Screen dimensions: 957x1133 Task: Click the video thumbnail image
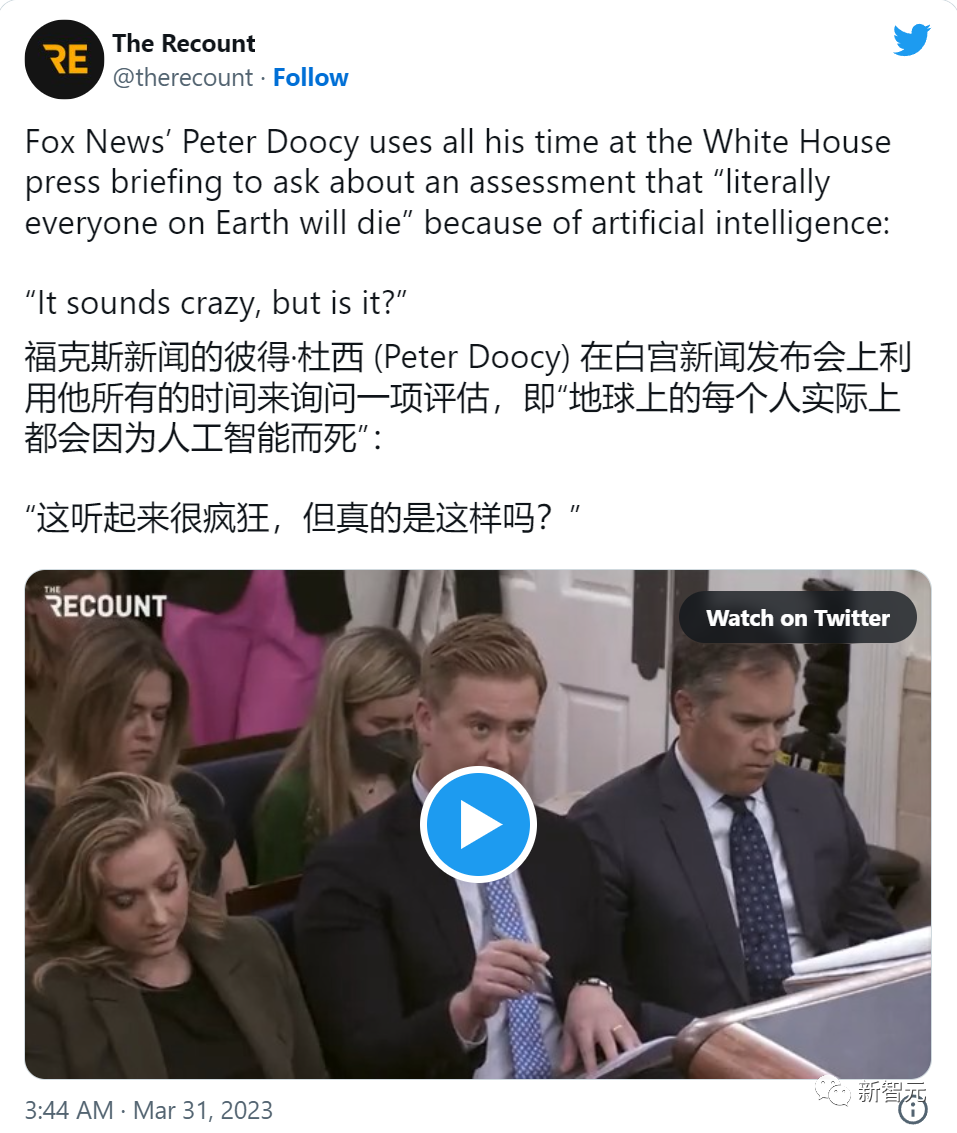478,824
